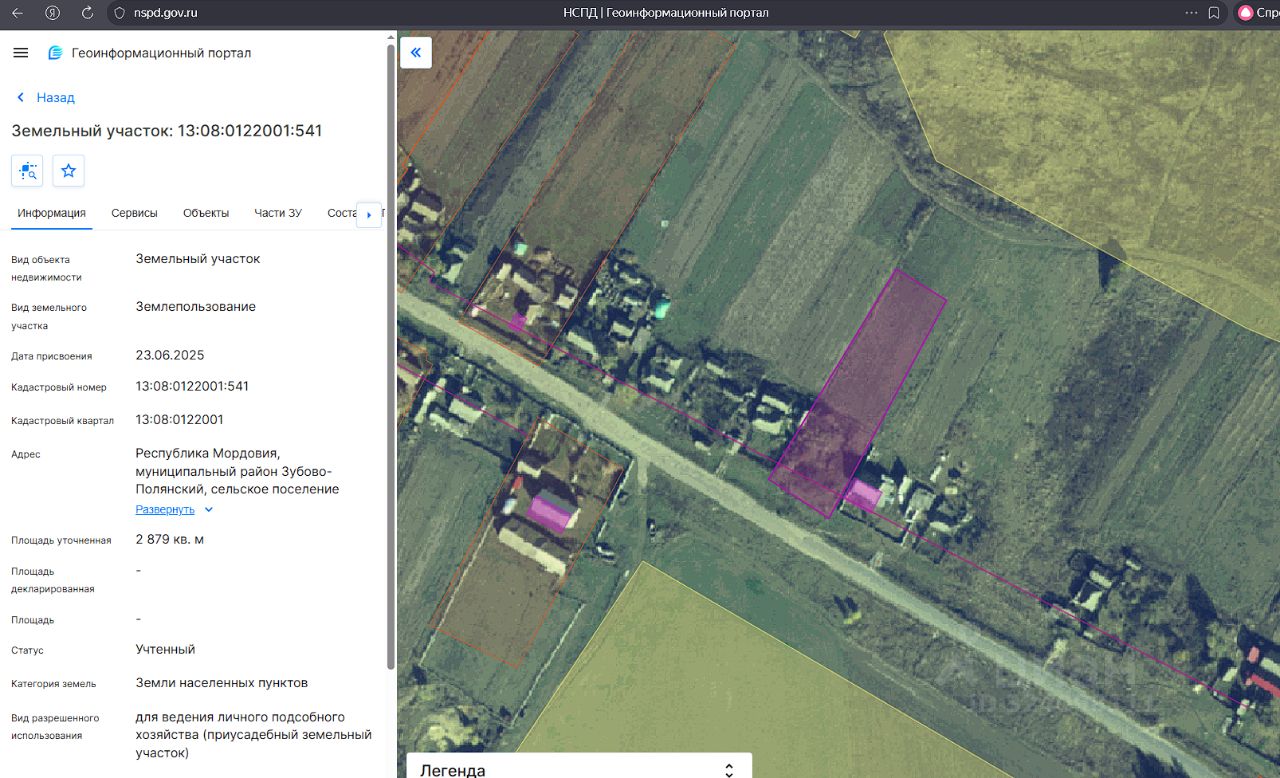Select the date 23.06.2025

[170, 355]
